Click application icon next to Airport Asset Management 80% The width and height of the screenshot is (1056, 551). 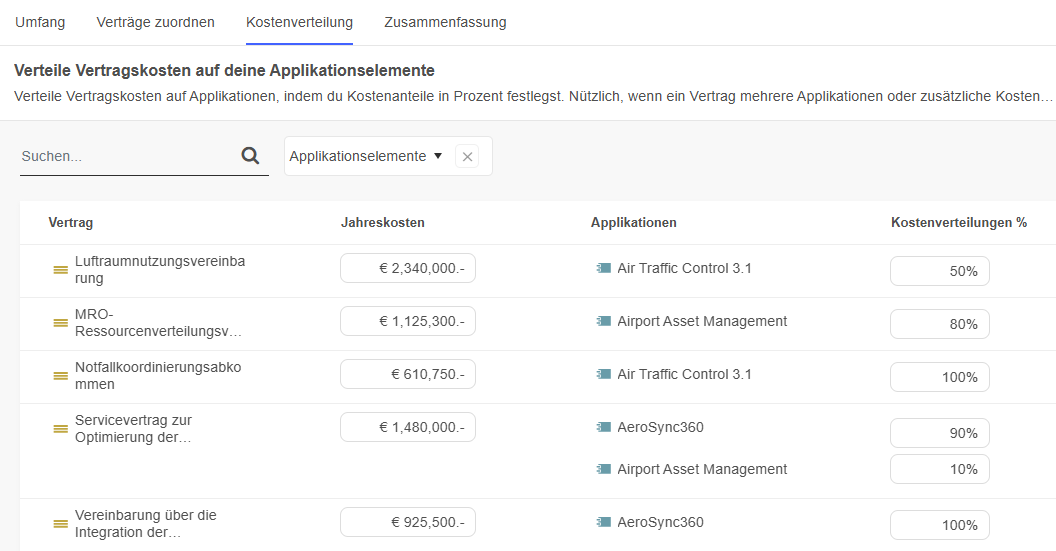click(x=603, y=321)
